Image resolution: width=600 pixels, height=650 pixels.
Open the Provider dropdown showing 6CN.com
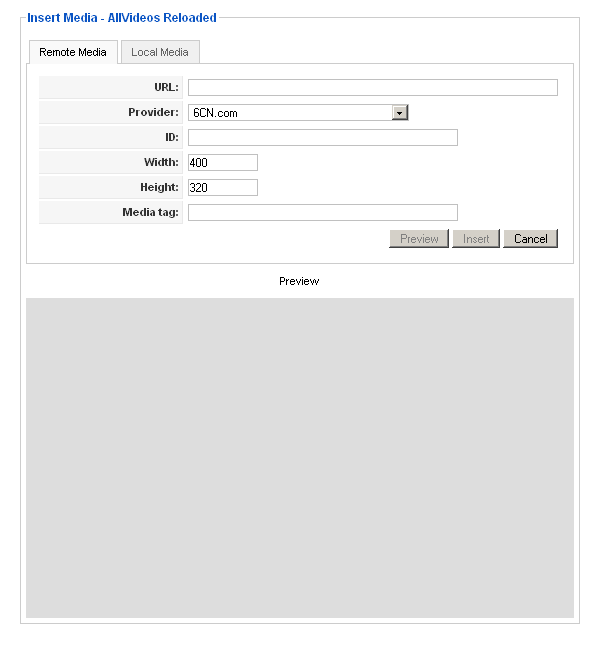(298, 113)
